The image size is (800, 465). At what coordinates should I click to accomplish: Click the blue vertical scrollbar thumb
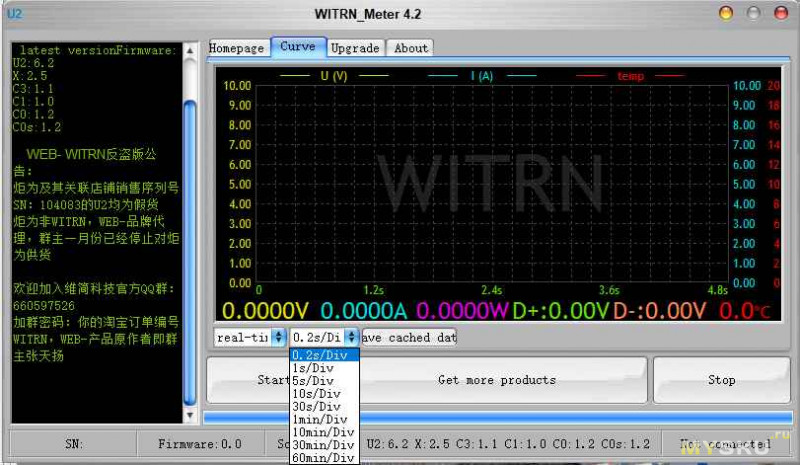coord(190,253)
